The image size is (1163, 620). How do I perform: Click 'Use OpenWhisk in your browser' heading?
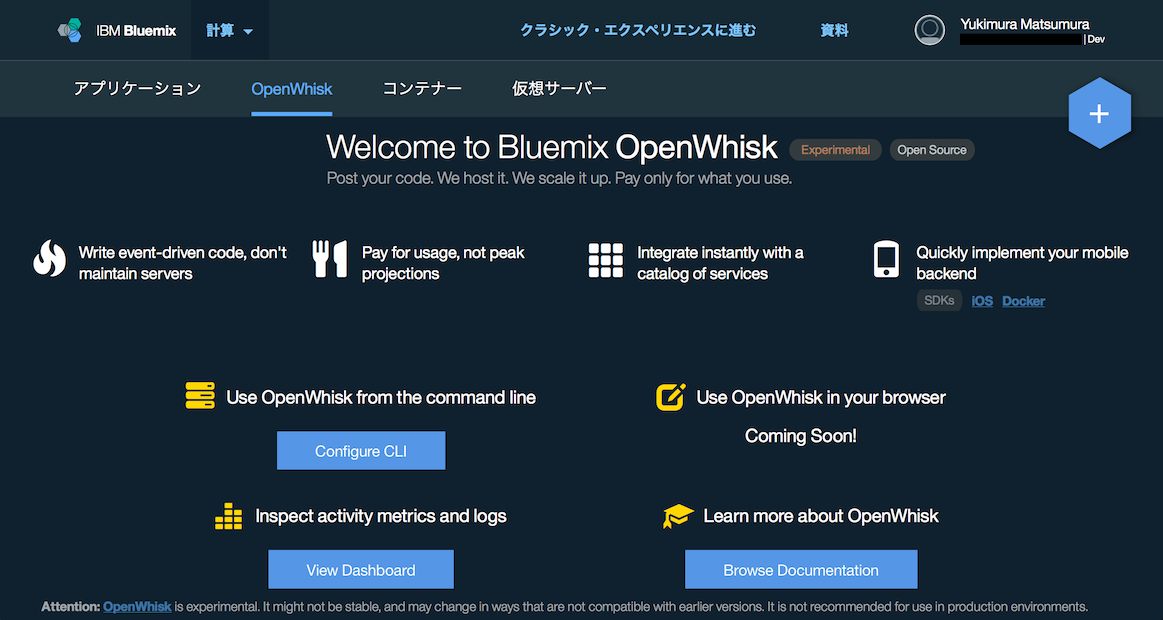click(821, 398)
